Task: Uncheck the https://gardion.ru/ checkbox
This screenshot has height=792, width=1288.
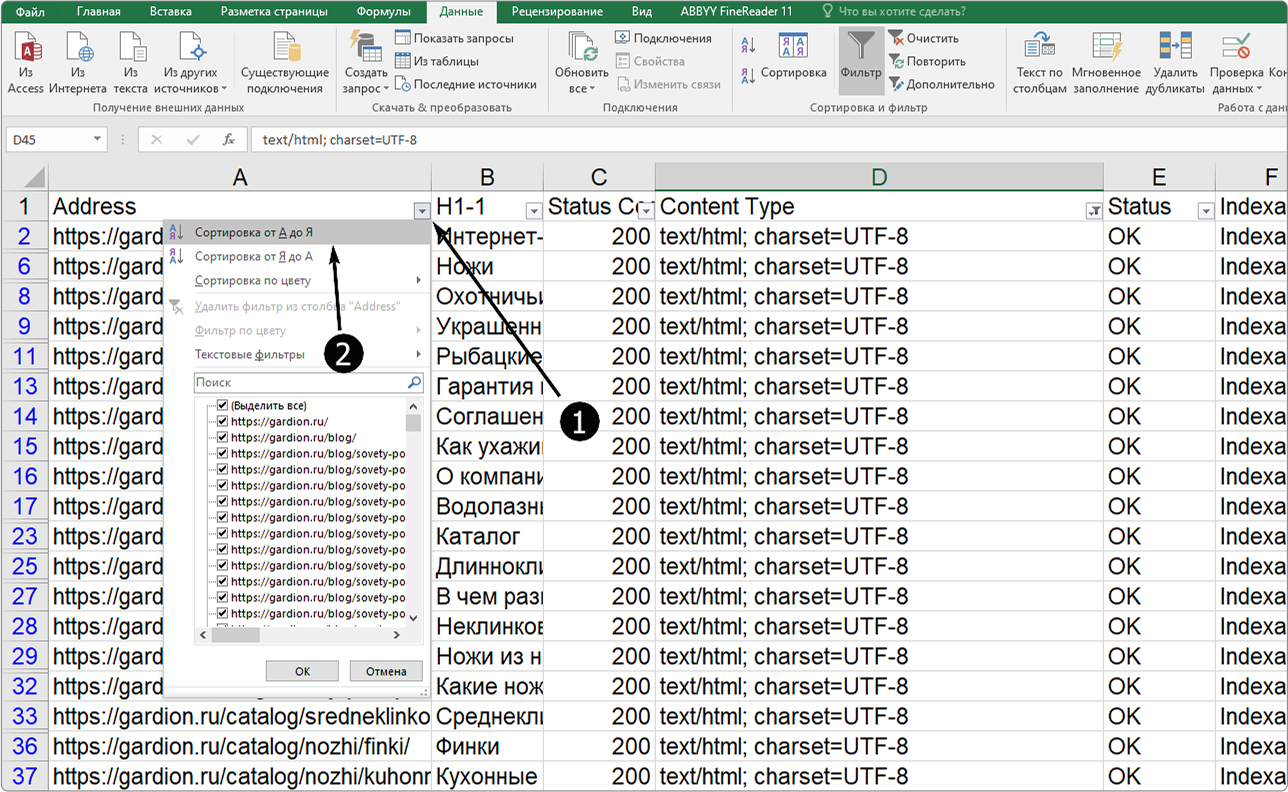Action: click(x=223, y=422)
